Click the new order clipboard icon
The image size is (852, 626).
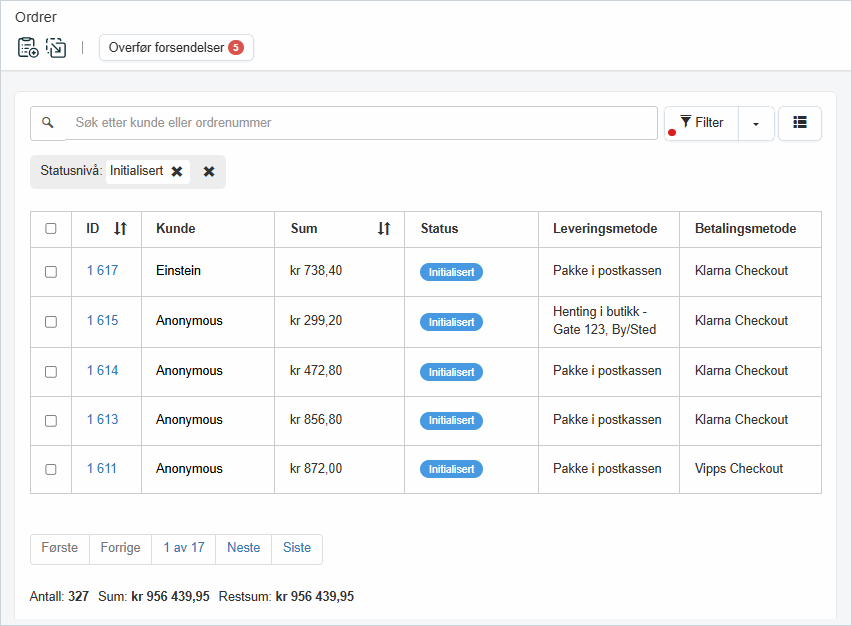coord(28,47)
